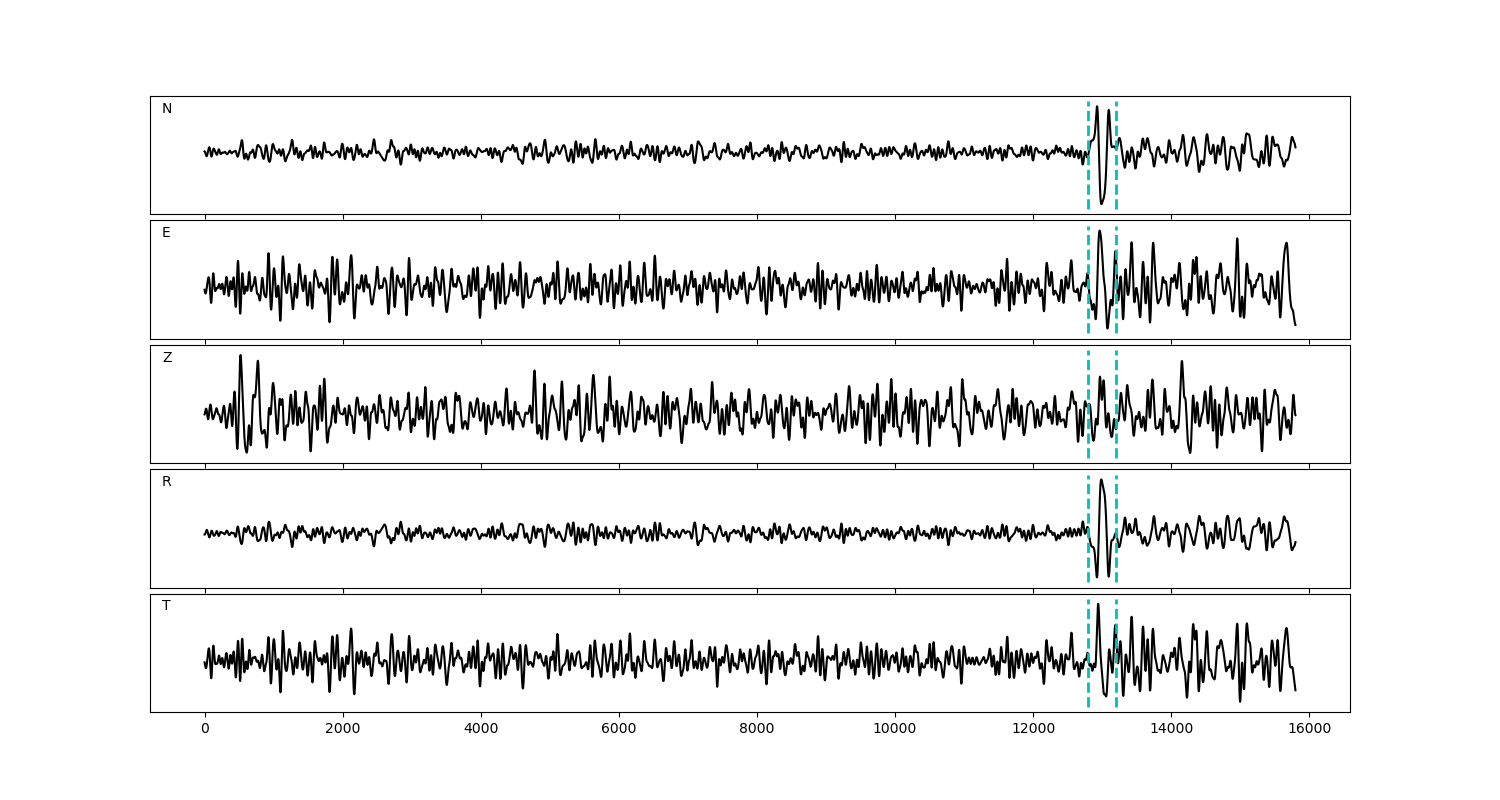Click right dashed cyan line in R panel

pyautogui.click(x=1116, y=500)
